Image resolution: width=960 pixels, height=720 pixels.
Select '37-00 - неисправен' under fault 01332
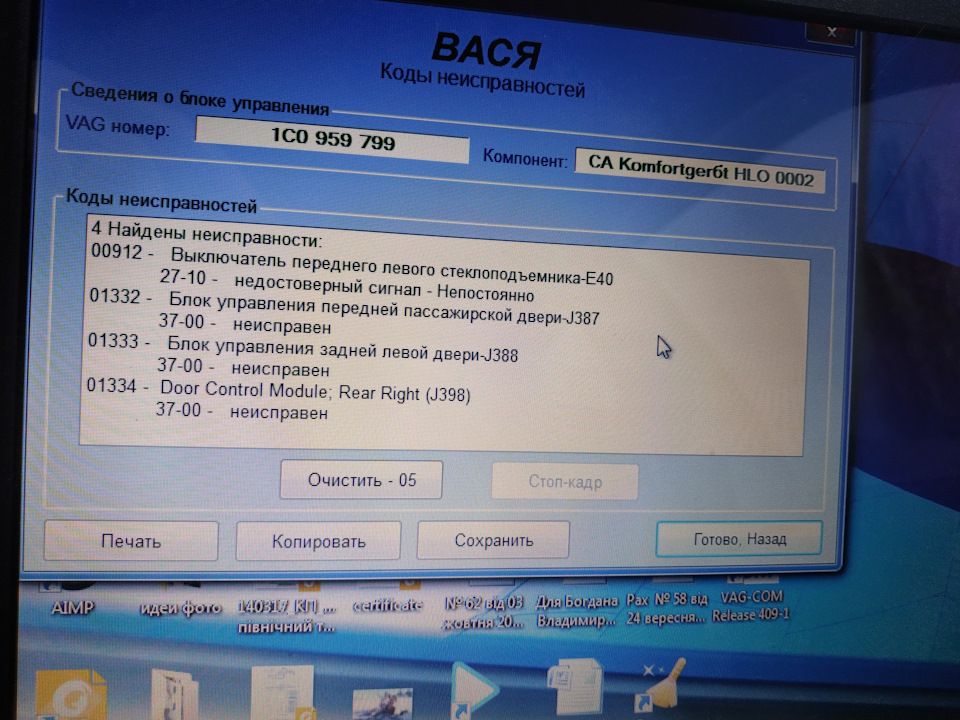[245, 323]
